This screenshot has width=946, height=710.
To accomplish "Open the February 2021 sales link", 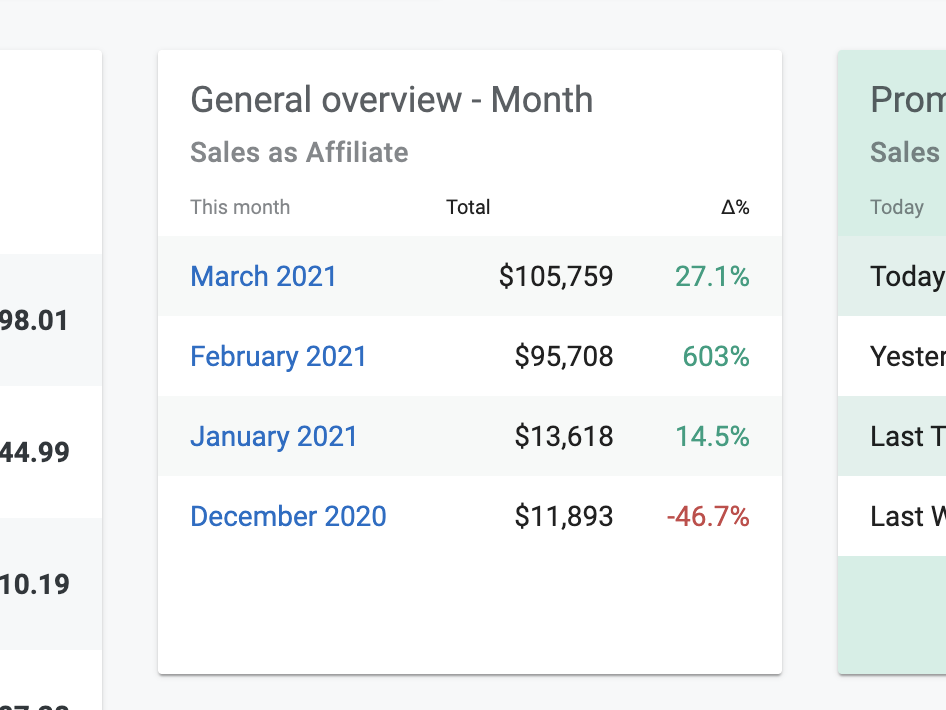I will tap(278, 356).
